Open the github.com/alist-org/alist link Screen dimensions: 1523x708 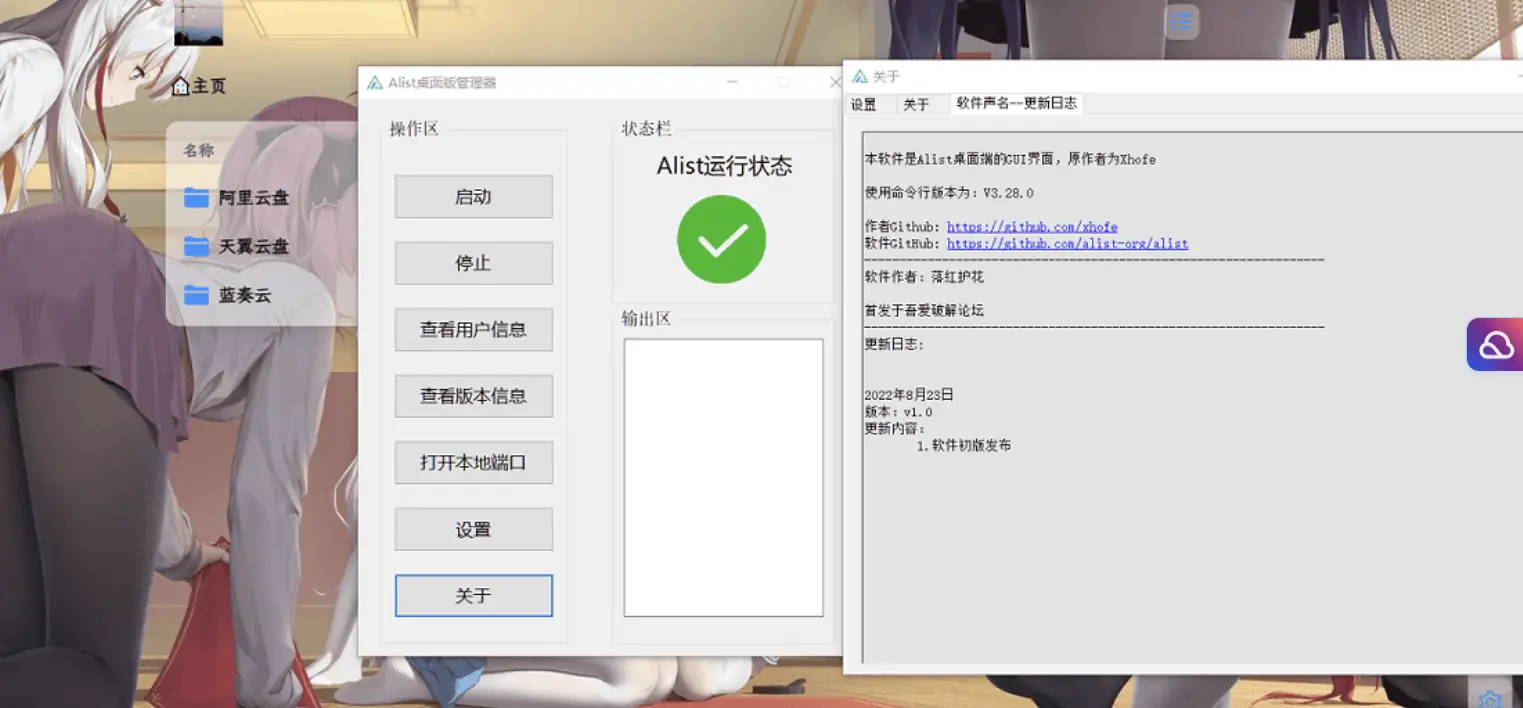[x=1067, y=244]
